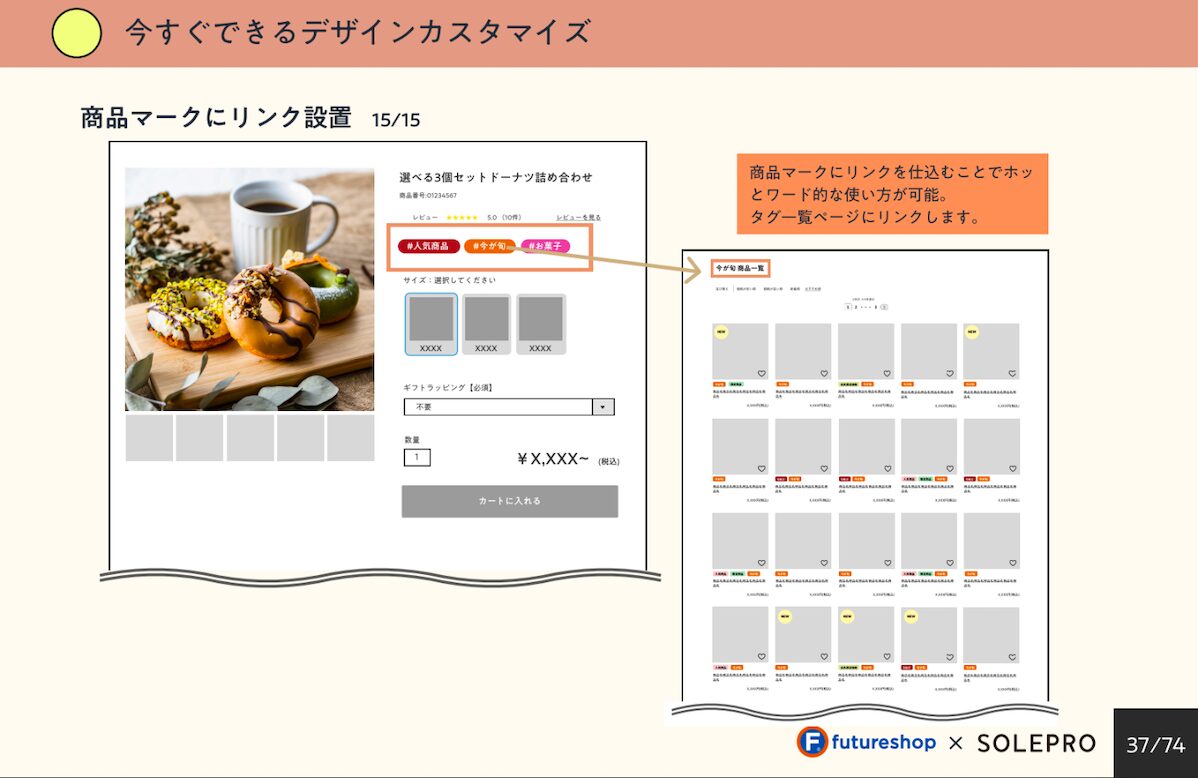Screen dimensions: 1198x778
Task: Click the pink #お菓子 tag
Action: coord(547,246)
